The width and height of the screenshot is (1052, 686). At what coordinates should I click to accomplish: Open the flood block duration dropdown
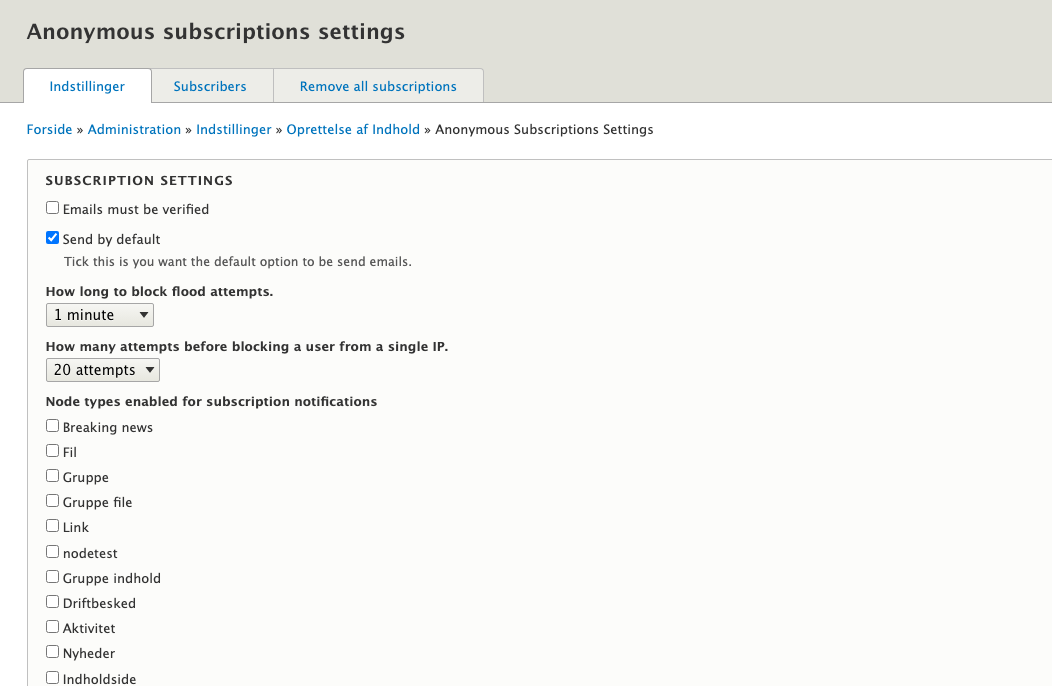99,315
